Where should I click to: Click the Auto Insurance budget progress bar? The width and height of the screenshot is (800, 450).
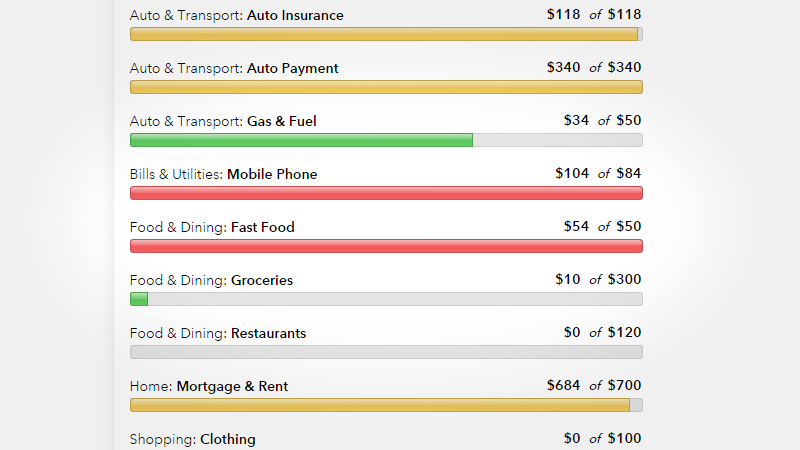[386, 34]
